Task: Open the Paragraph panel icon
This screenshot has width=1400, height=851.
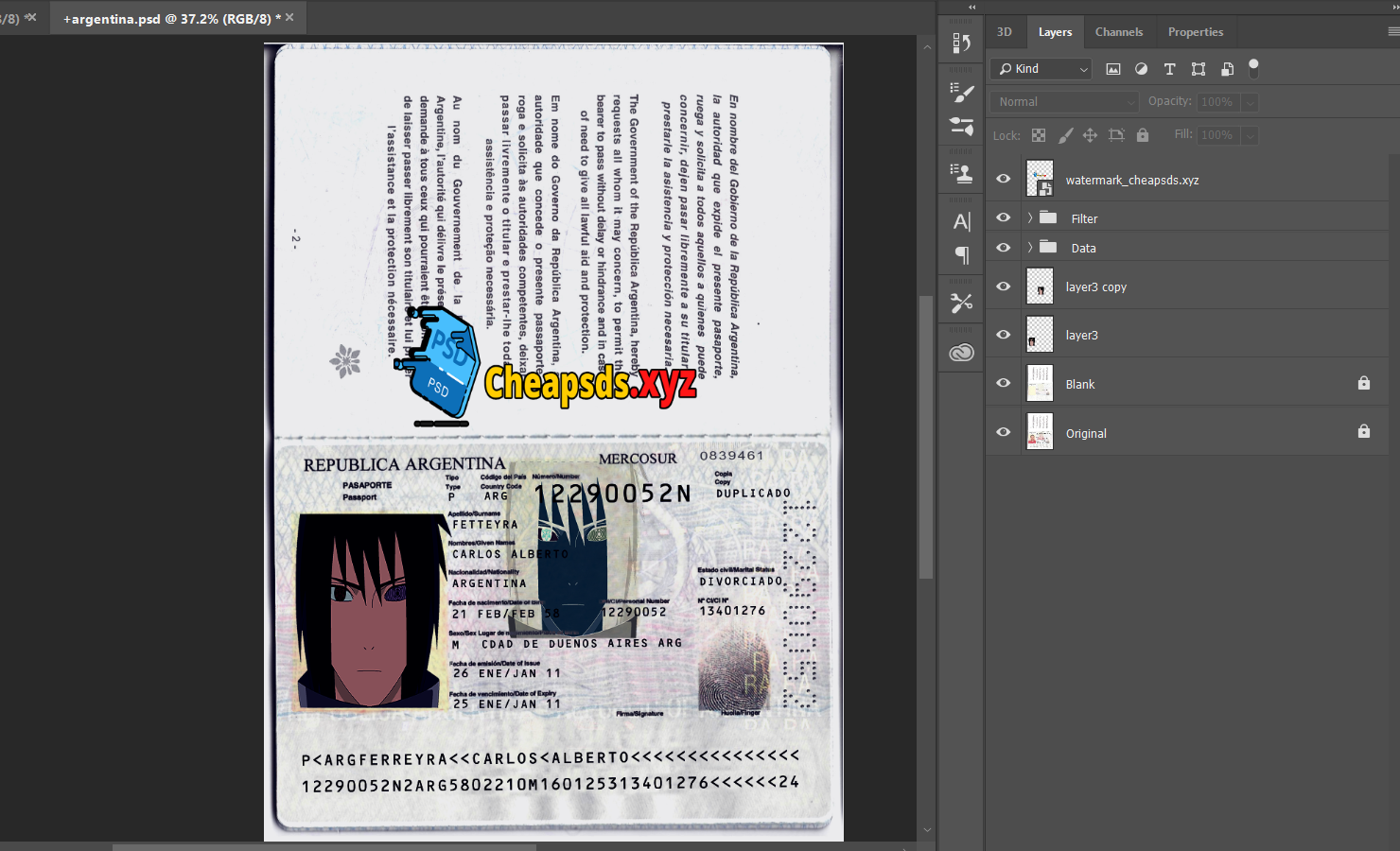Action: pos(962,254)
